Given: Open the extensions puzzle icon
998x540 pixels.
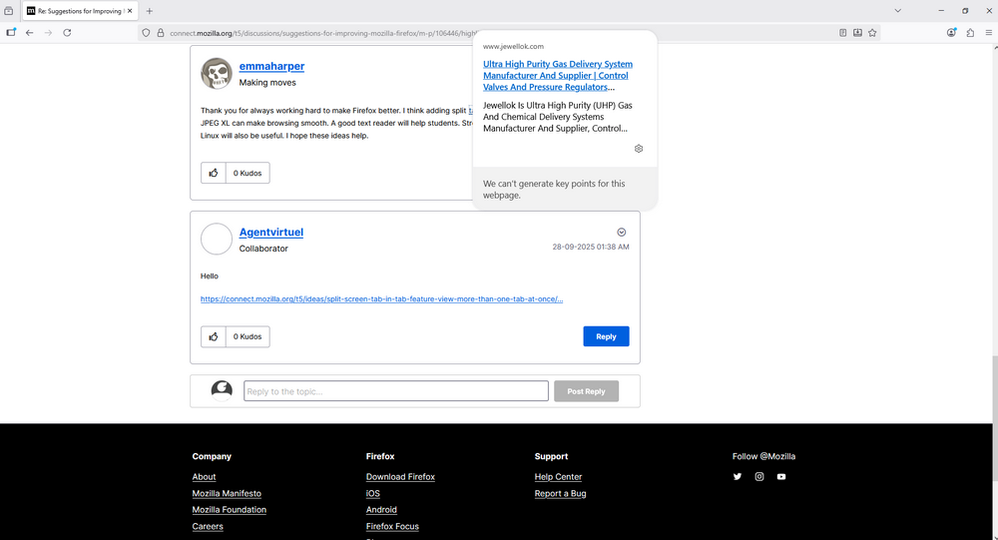Looking at the screenshot, I should pyautogui.click(x=970, y=33).
